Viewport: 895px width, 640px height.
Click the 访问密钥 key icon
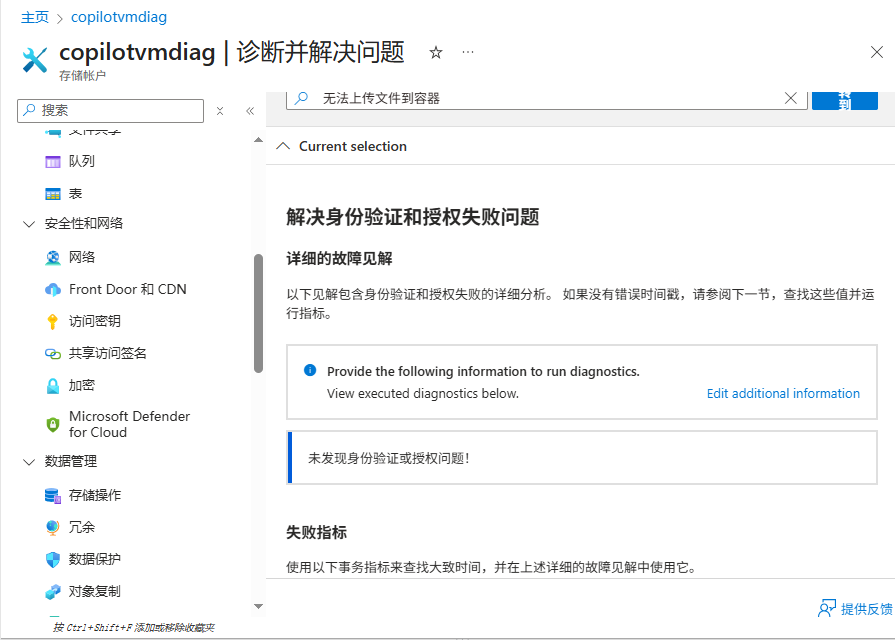pos(53,321)
